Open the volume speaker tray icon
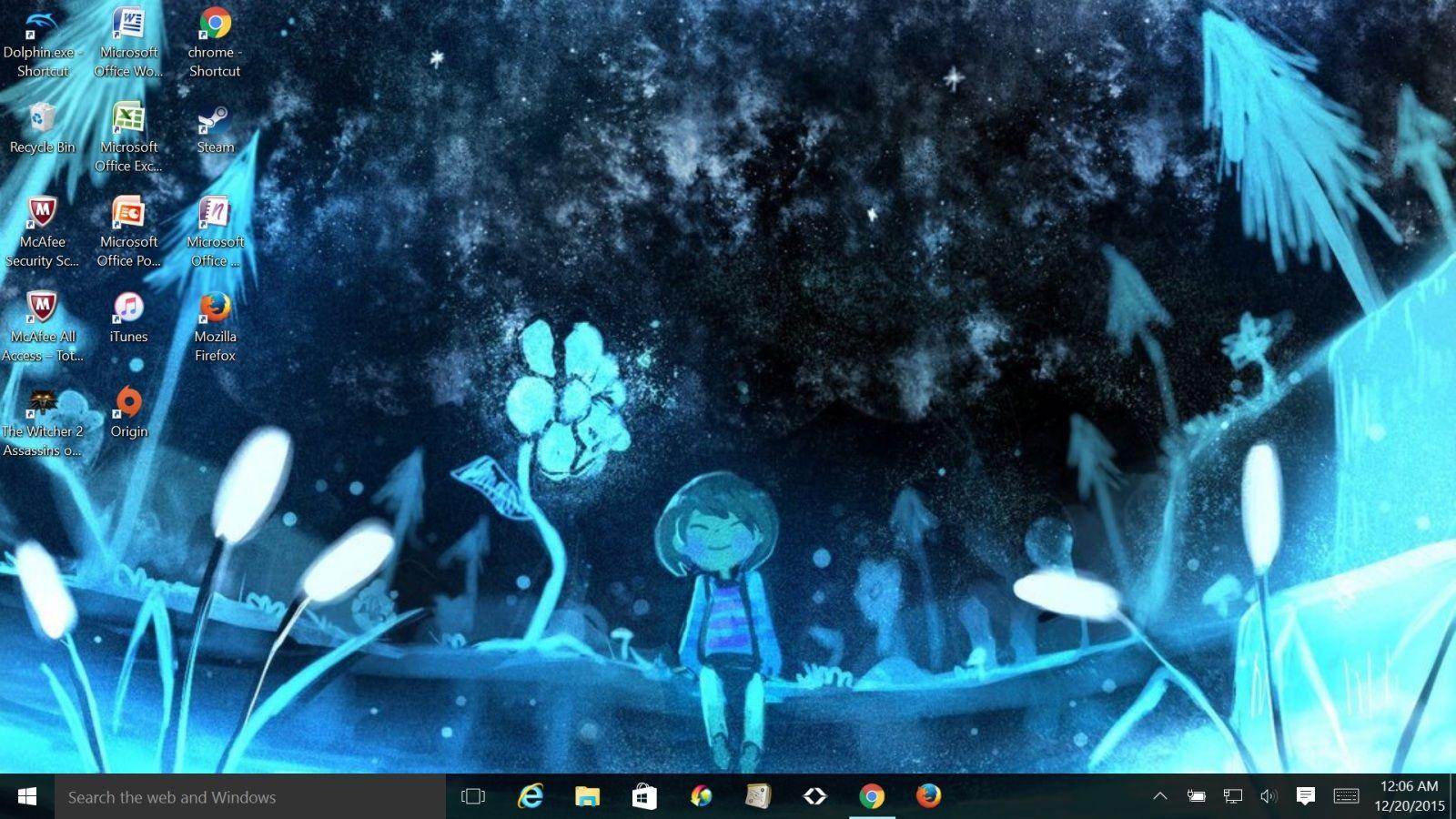 coord(1269,796)
